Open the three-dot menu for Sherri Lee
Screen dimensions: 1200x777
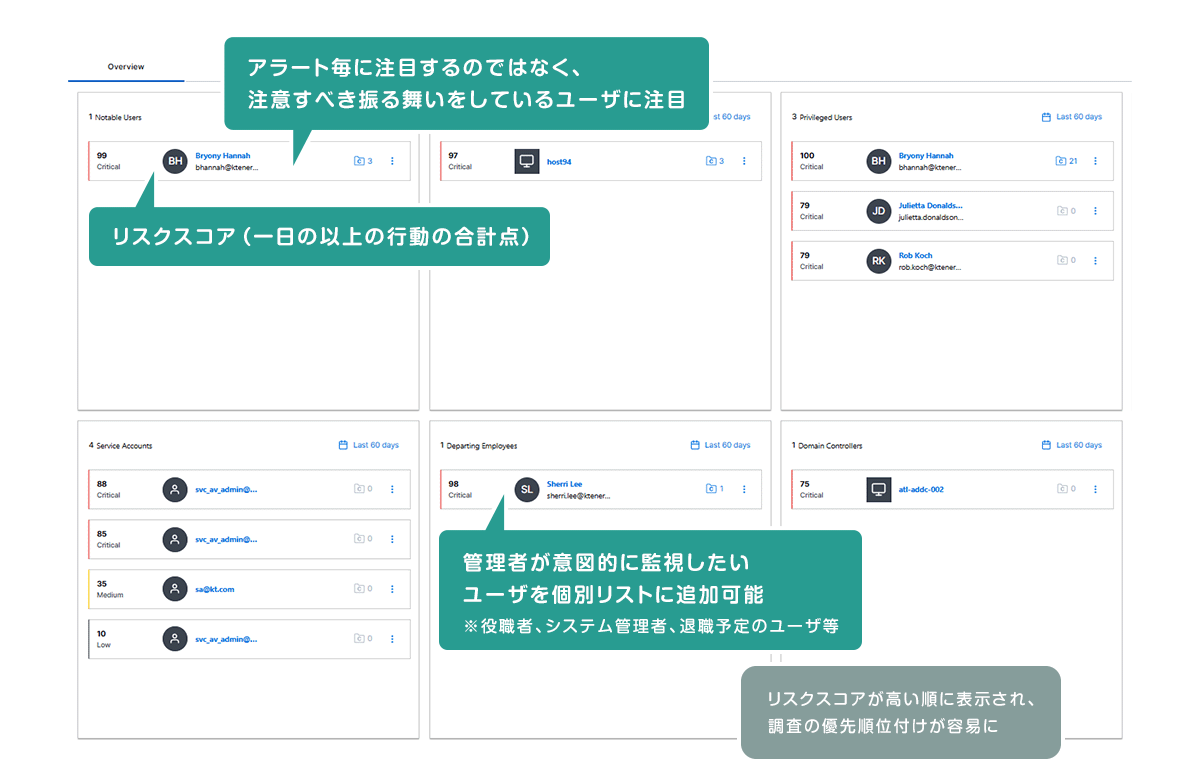tap(743, 489)
